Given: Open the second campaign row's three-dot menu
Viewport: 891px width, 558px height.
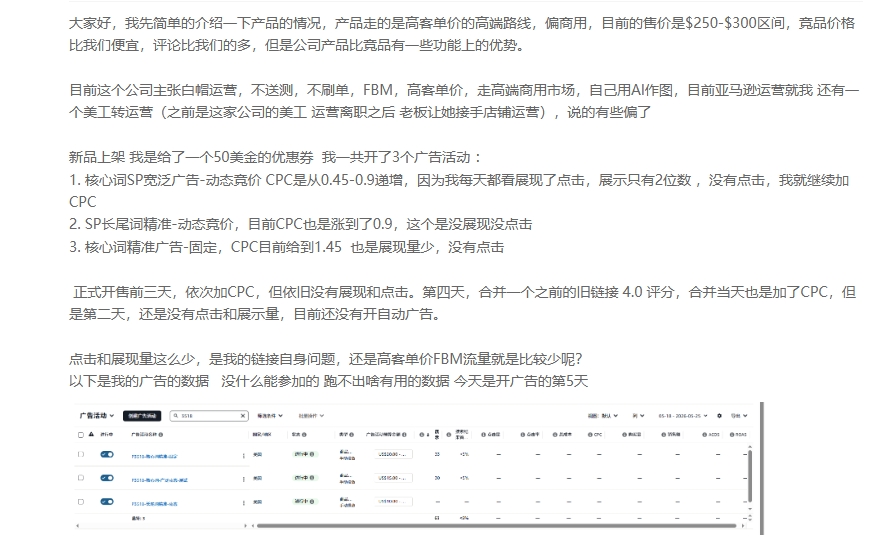Looking at the screenshot, I should pos(244,479).
